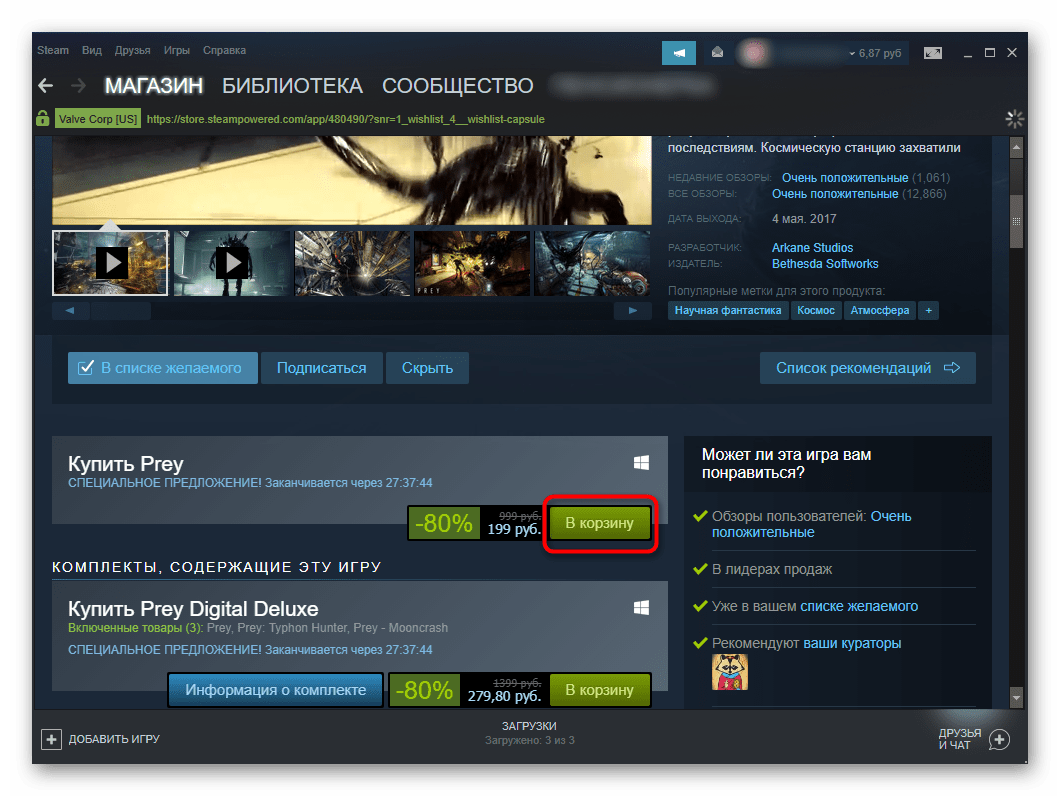Viewport: 1060px width, 796px height.
Task: Click the blurred username next to СООБЩЕСТВО
Action: click(x=632, y=86)
